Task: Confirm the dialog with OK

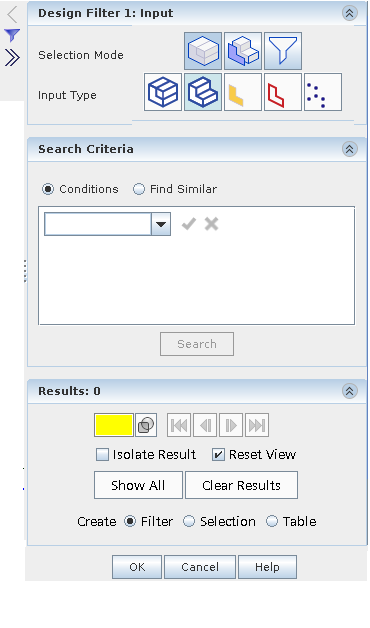Action: tap(137, 567)
